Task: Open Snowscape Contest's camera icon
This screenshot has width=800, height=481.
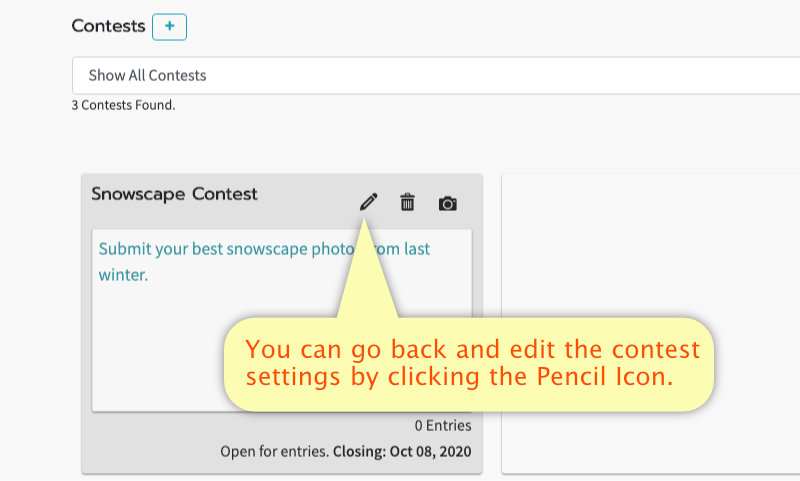Action: [x=447, y=203]
